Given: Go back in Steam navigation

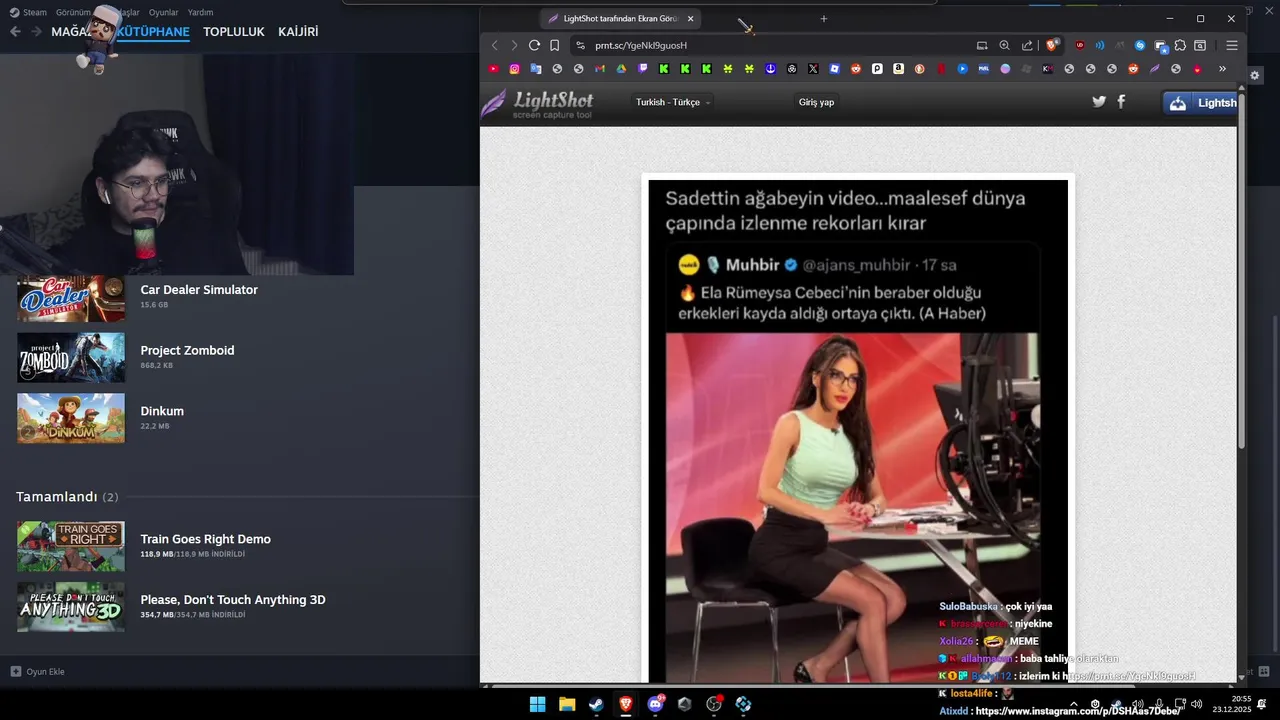Looking at the screenshot, I should (15, 32).
